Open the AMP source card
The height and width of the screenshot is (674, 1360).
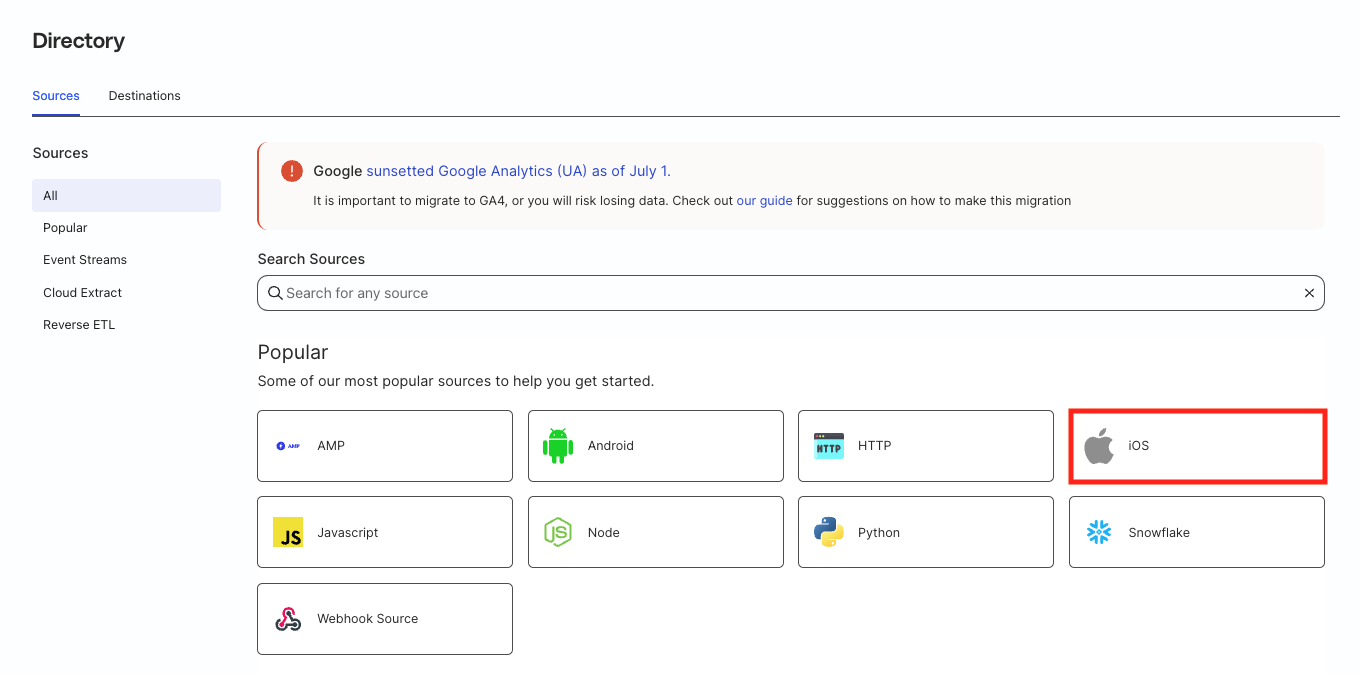pyautogui.click(x=385, y=446)
